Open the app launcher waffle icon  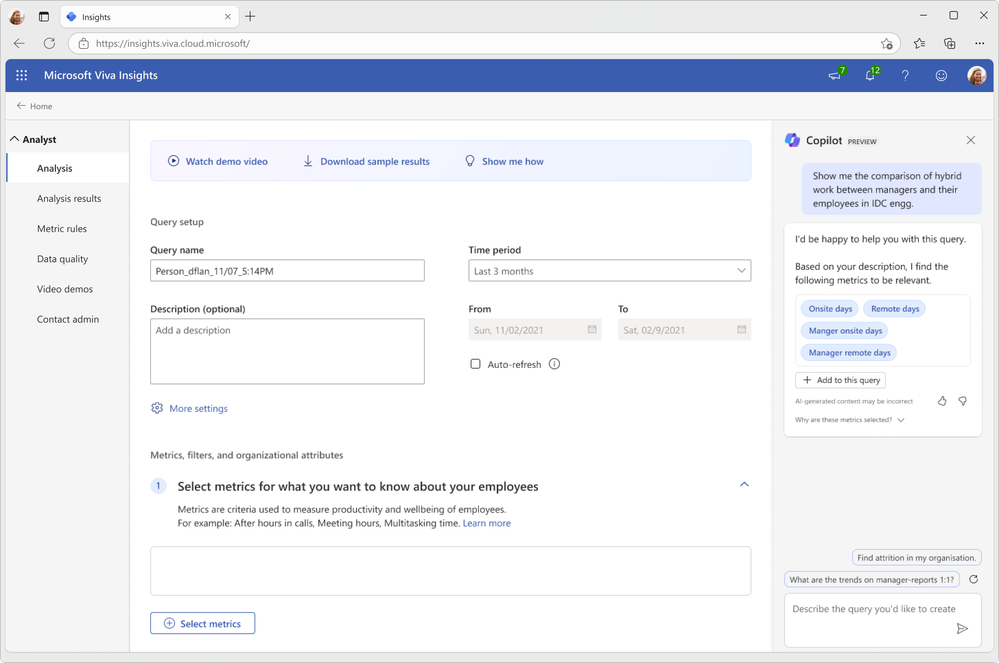(x=21, y=75)
